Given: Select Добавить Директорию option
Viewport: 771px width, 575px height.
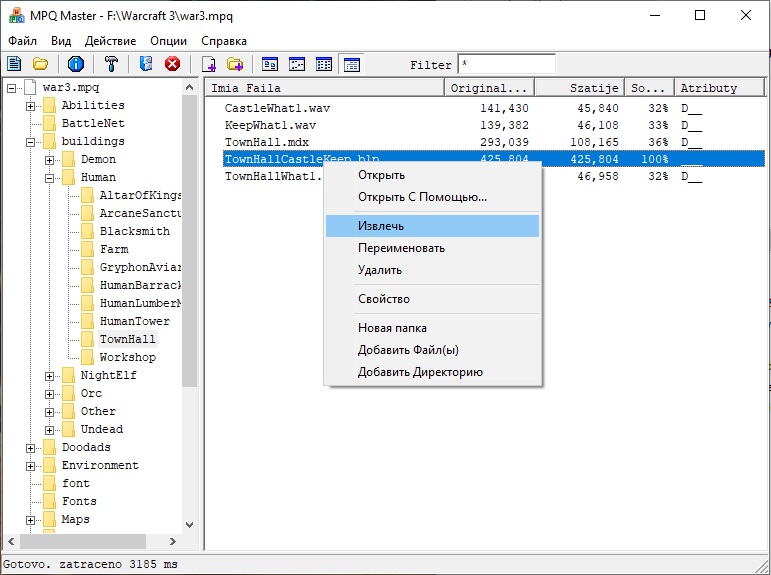Looking at the screenshot, I should (433, 372).
